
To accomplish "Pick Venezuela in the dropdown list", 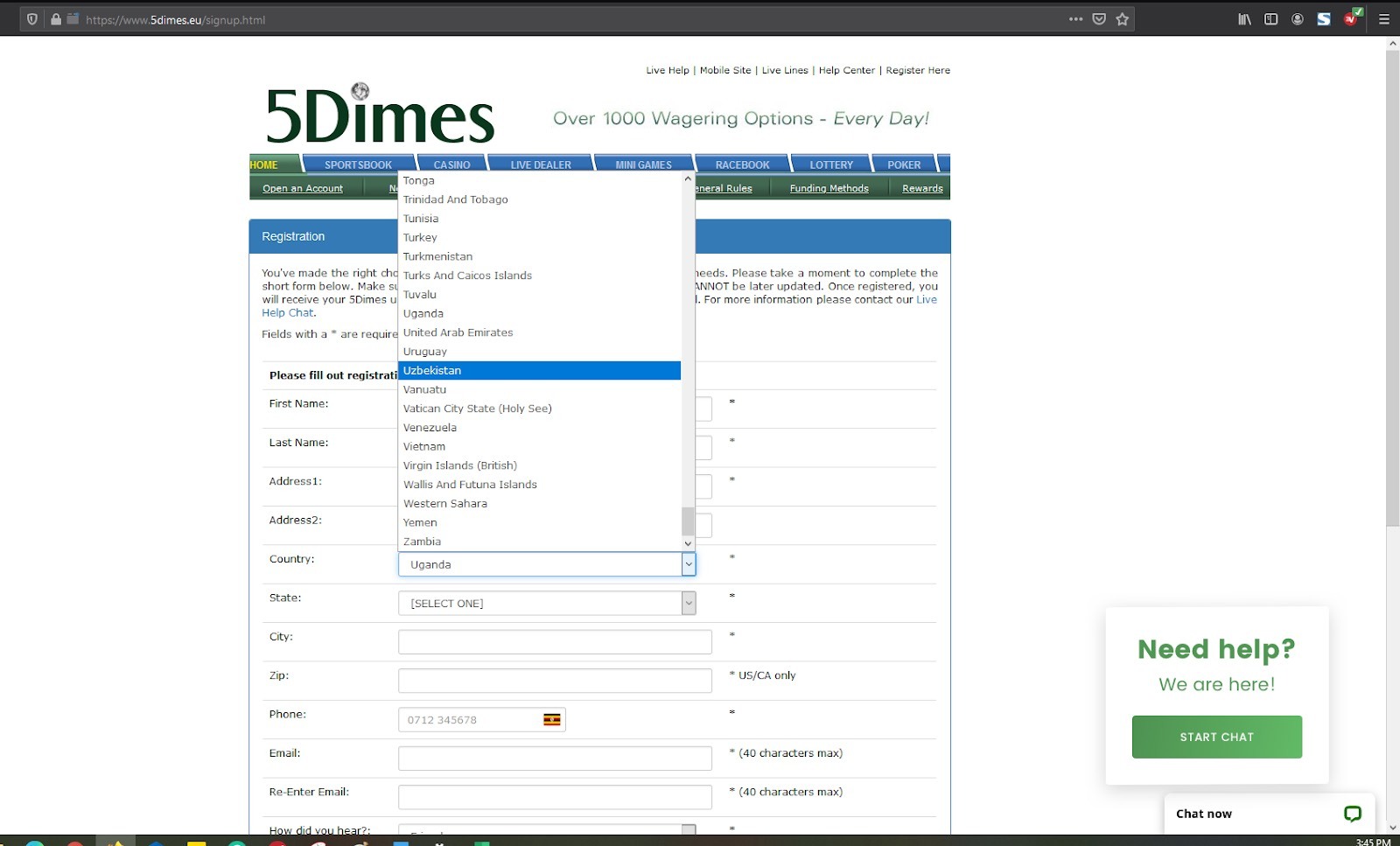I will pyautogui.click(x=539, y=428).
